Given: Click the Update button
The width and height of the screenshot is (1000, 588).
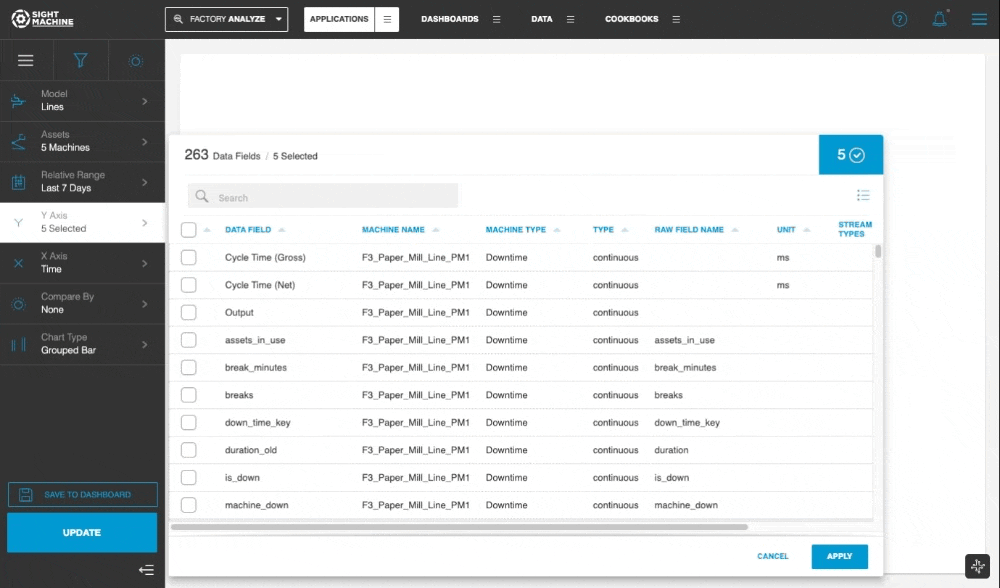Looking at the screenshot, I should [x=82, y=533].
